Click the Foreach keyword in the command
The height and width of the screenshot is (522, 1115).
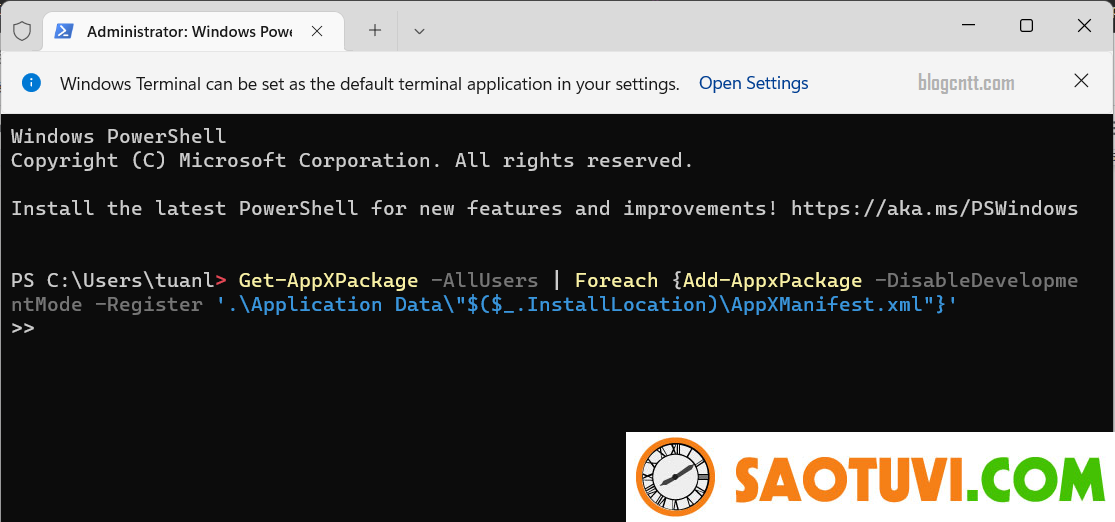click(617, 280)
